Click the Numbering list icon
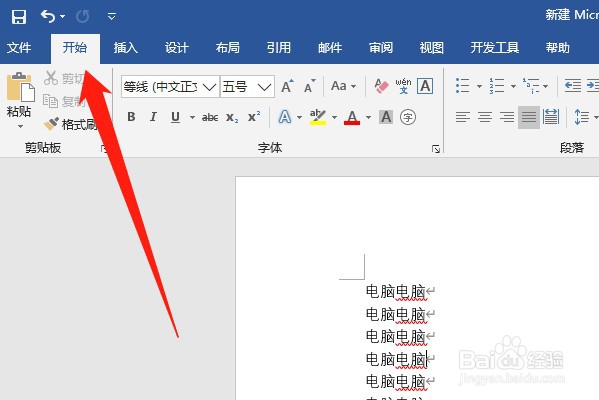Screen dimensions: 599x400 tap(497, 86)
